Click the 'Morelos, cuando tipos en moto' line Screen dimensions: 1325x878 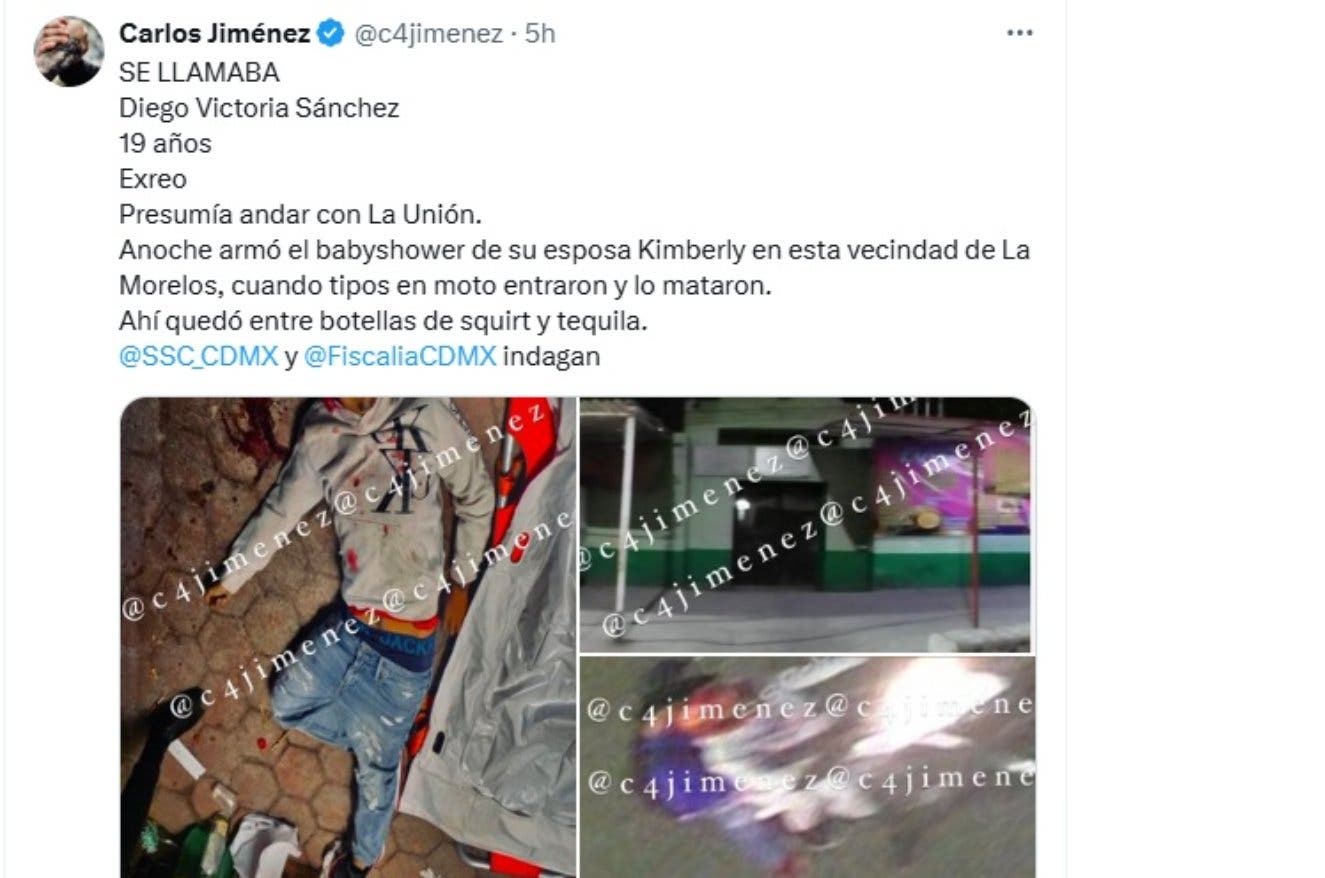click(447, 285)
